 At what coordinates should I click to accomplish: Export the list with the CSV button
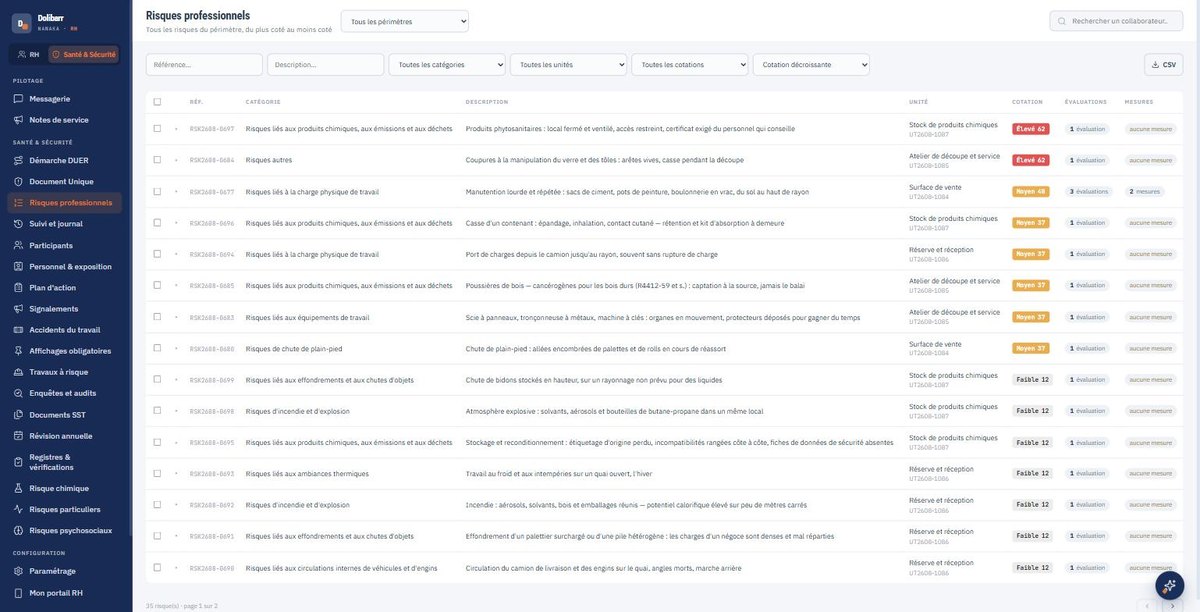[1164, 64]
